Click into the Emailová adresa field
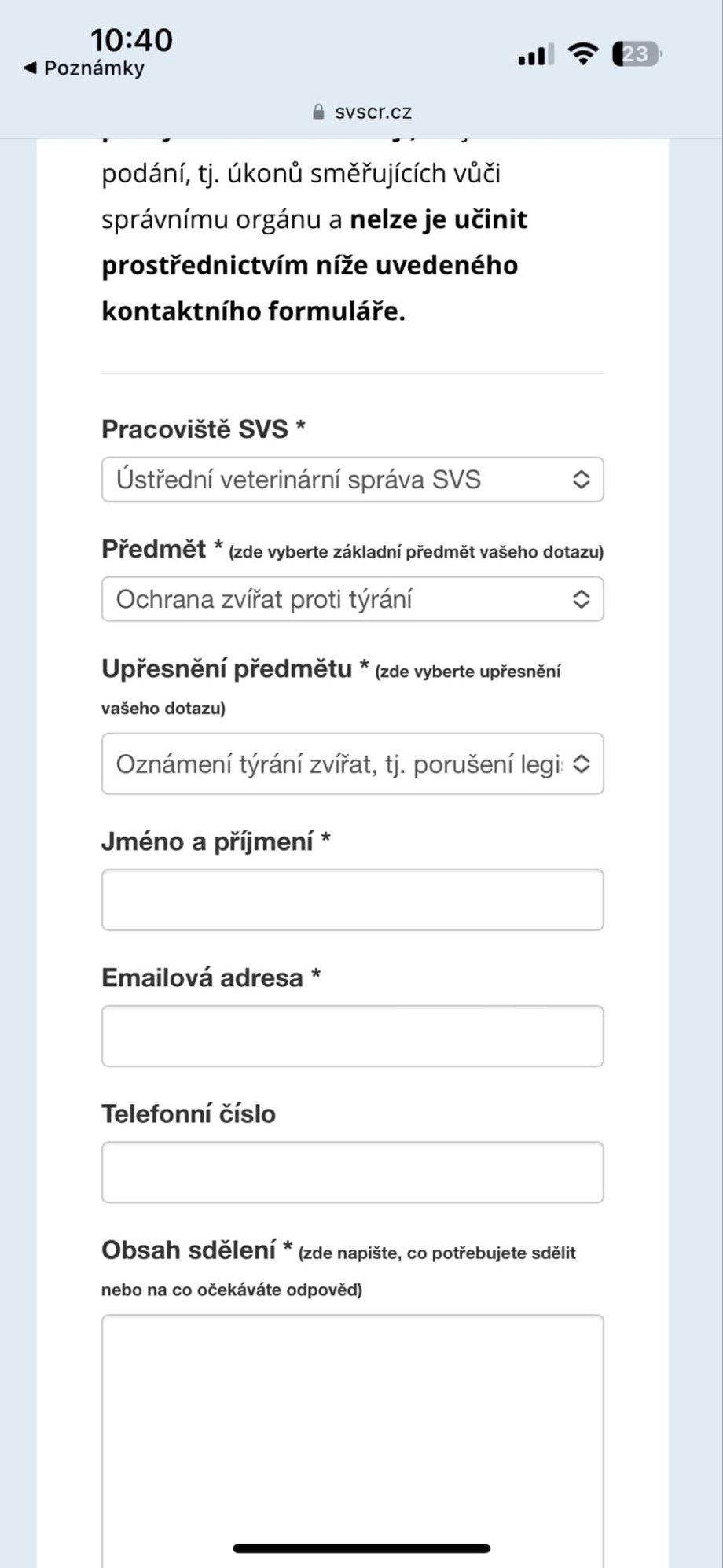The image size is (723, 1568). (x=352, y=1036)
